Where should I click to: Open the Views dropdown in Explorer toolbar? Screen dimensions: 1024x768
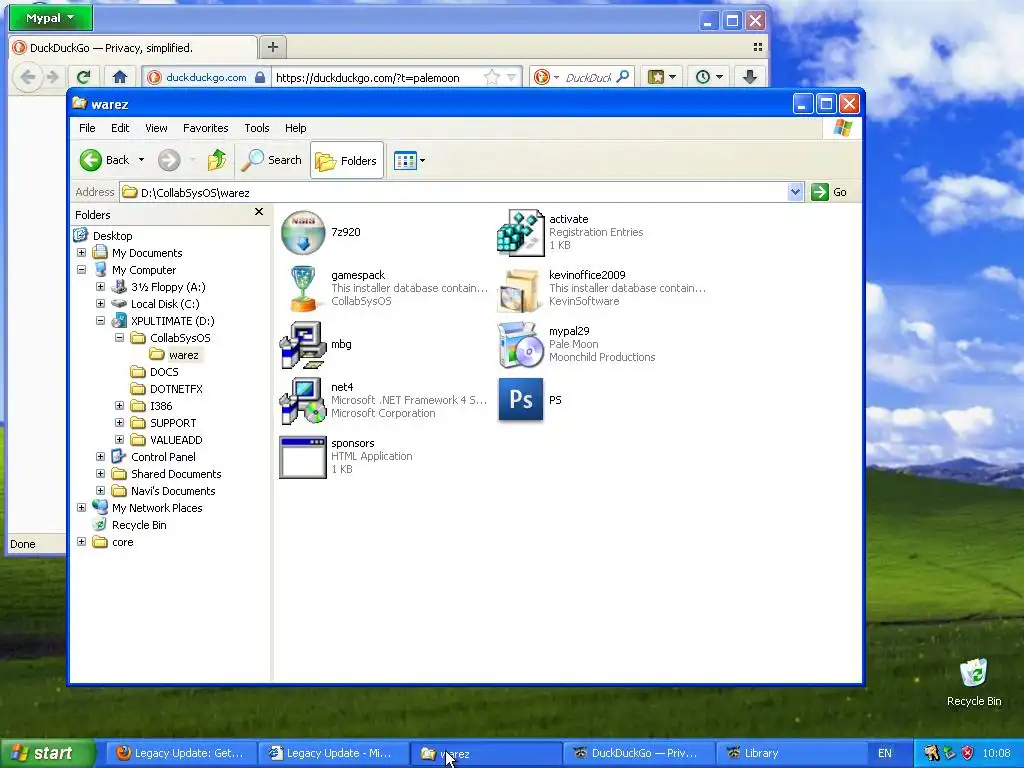click(x=409, y=160)
